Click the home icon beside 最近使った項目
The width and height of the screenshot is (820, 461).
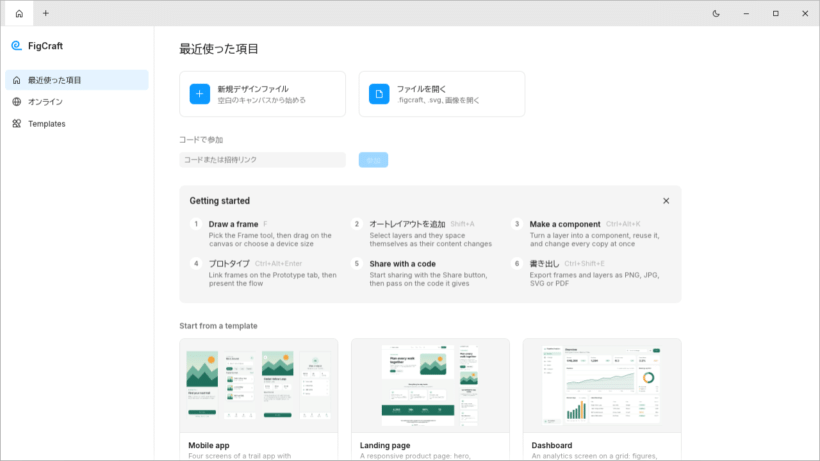(17, 80)
